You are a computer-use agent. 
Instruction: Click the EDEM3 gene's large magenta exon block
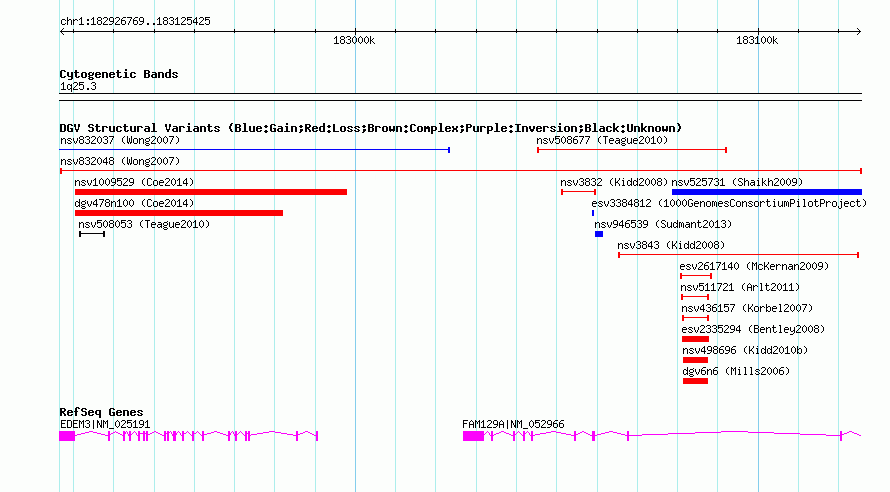point(67,436)
